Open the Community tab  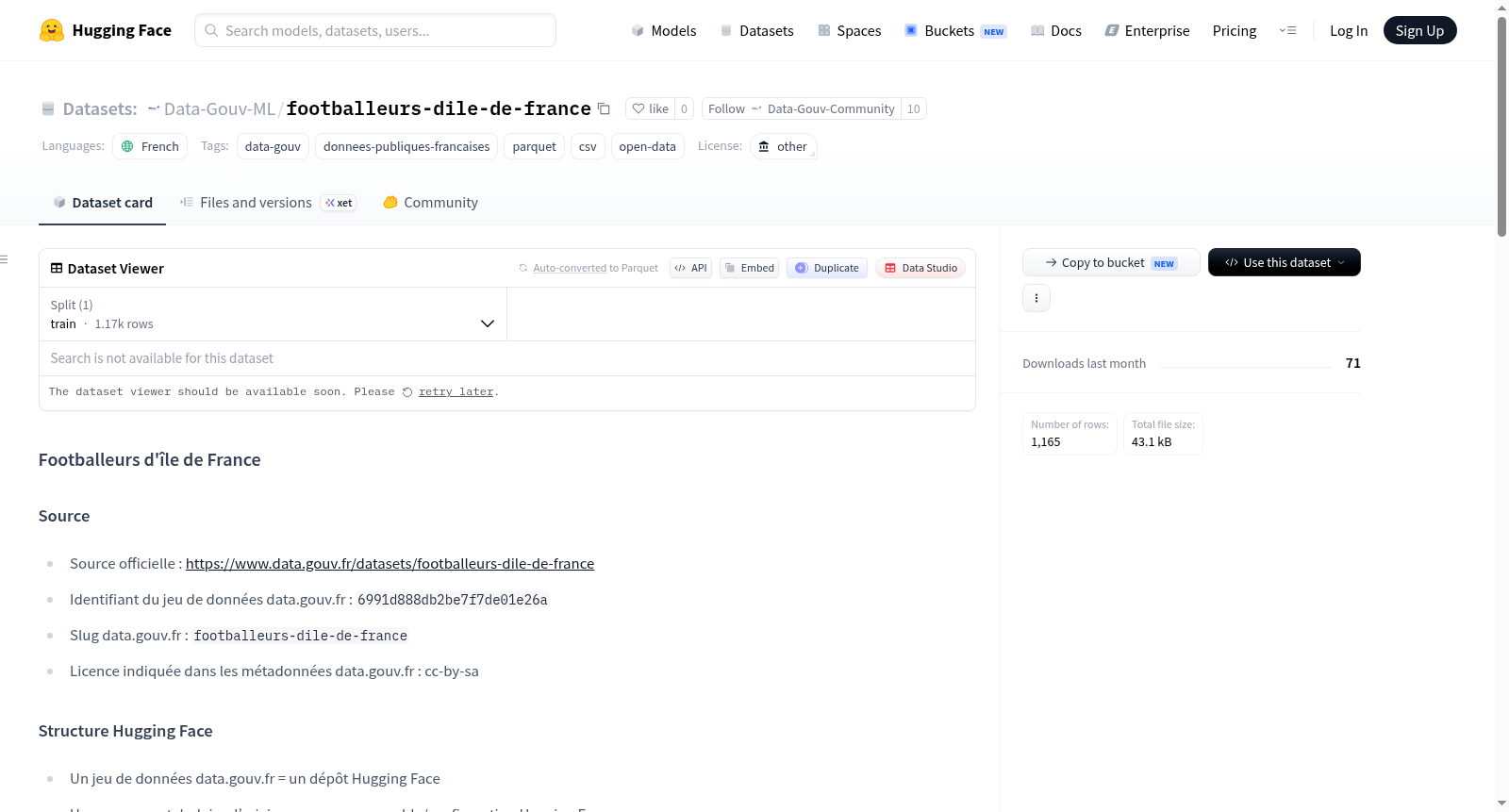(431, 203)
